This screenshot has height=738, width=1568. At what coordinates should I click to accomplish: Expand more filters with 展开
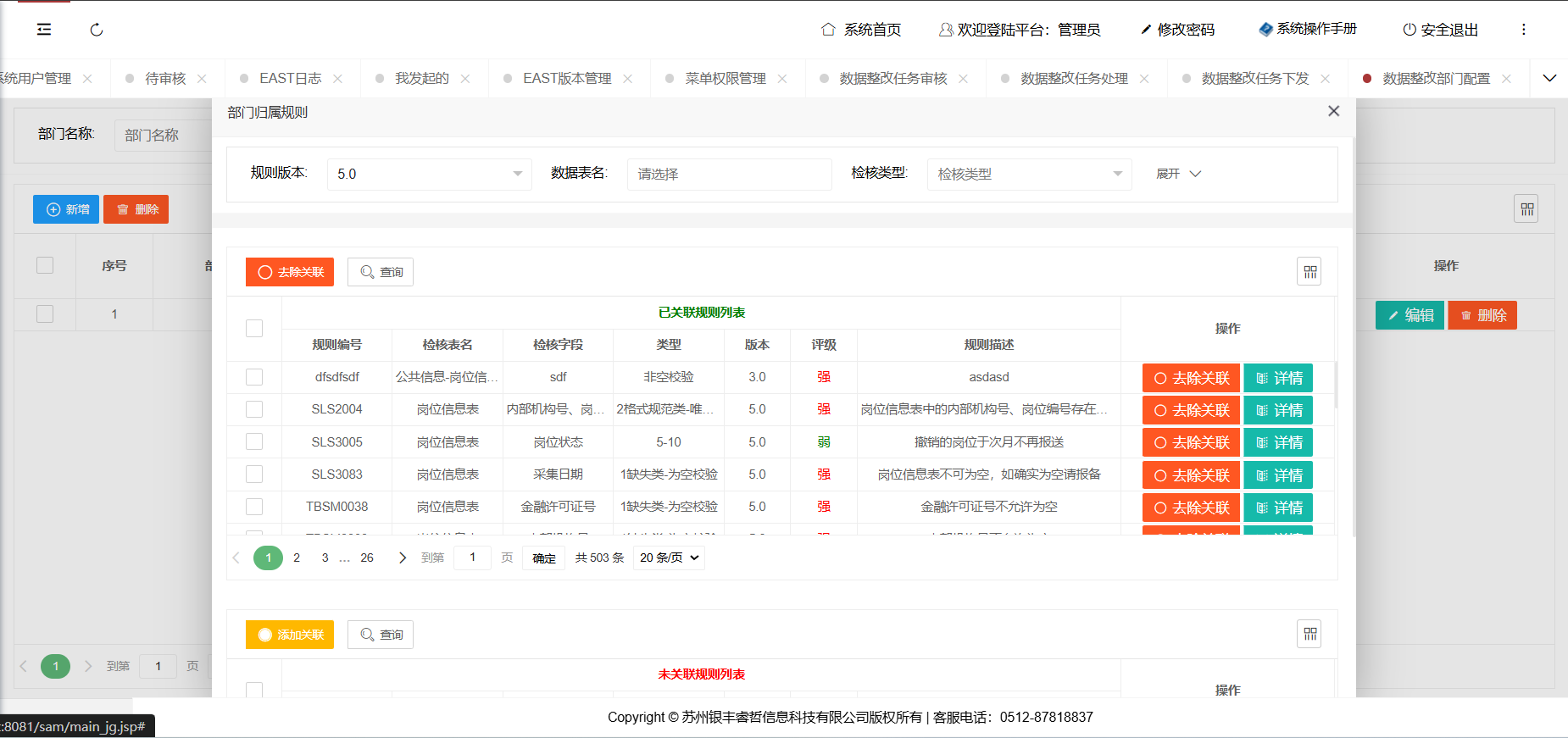point(1178,174)
